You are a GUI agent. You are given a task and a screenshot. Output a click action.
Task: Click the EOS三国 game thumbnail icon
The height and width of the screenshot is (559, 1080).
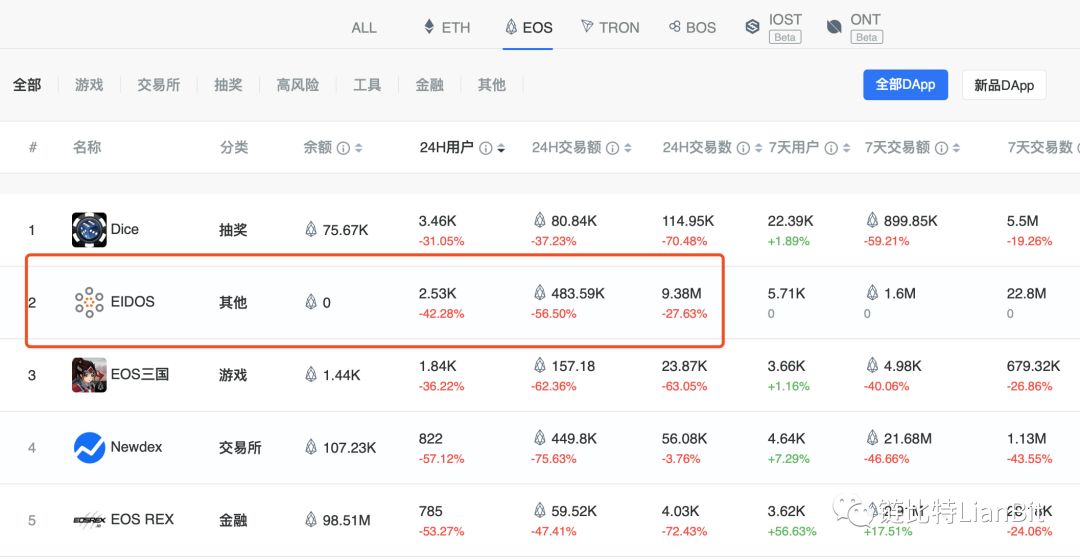tap(89, 375)
